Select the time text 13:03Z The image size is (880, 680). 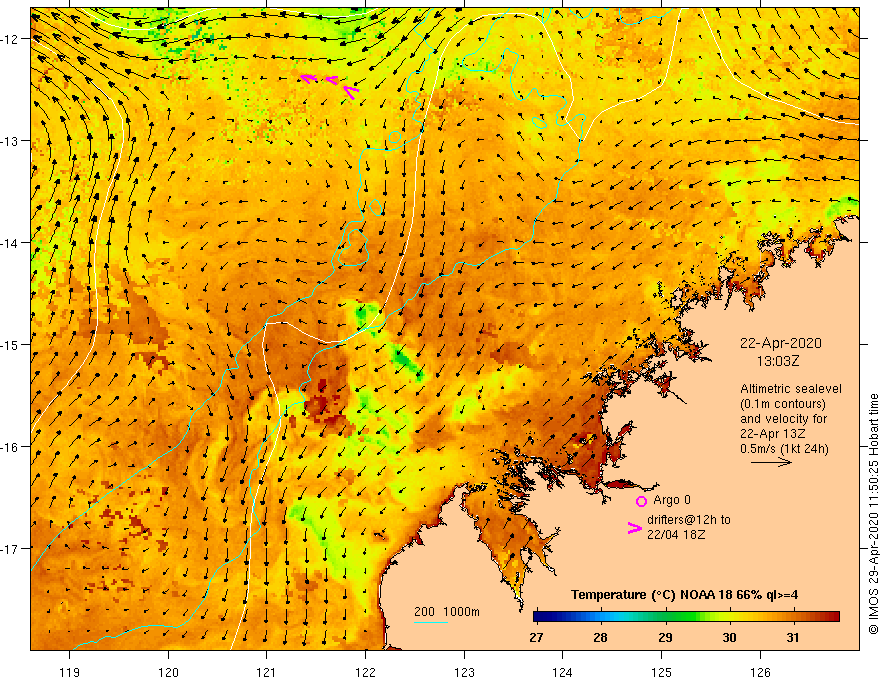tap(778, 361)
